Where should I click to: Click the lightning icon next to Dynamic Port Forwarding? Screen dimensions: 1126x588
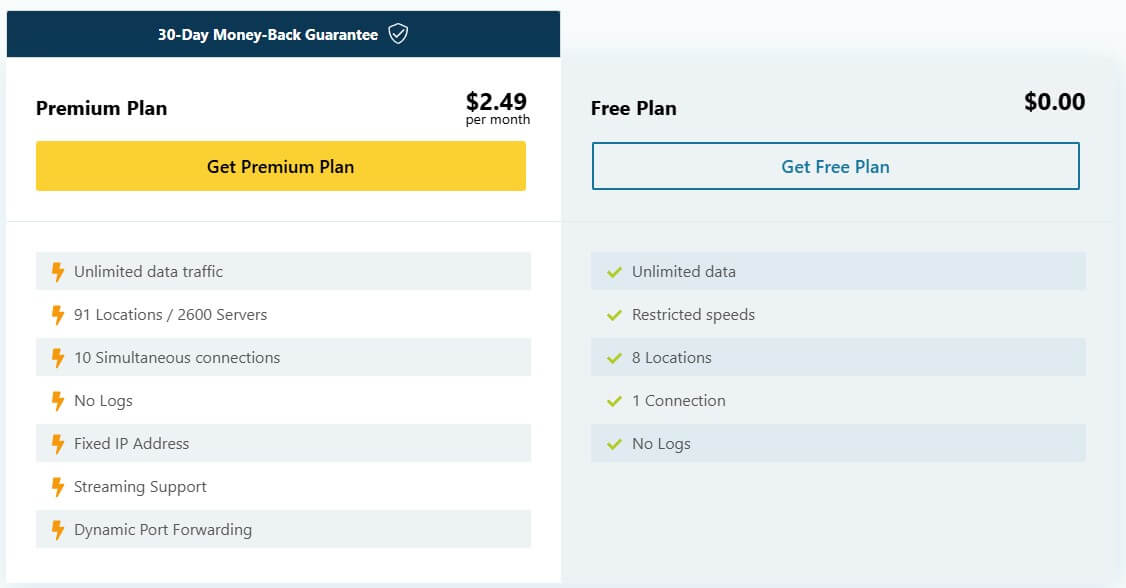(57, 529)
